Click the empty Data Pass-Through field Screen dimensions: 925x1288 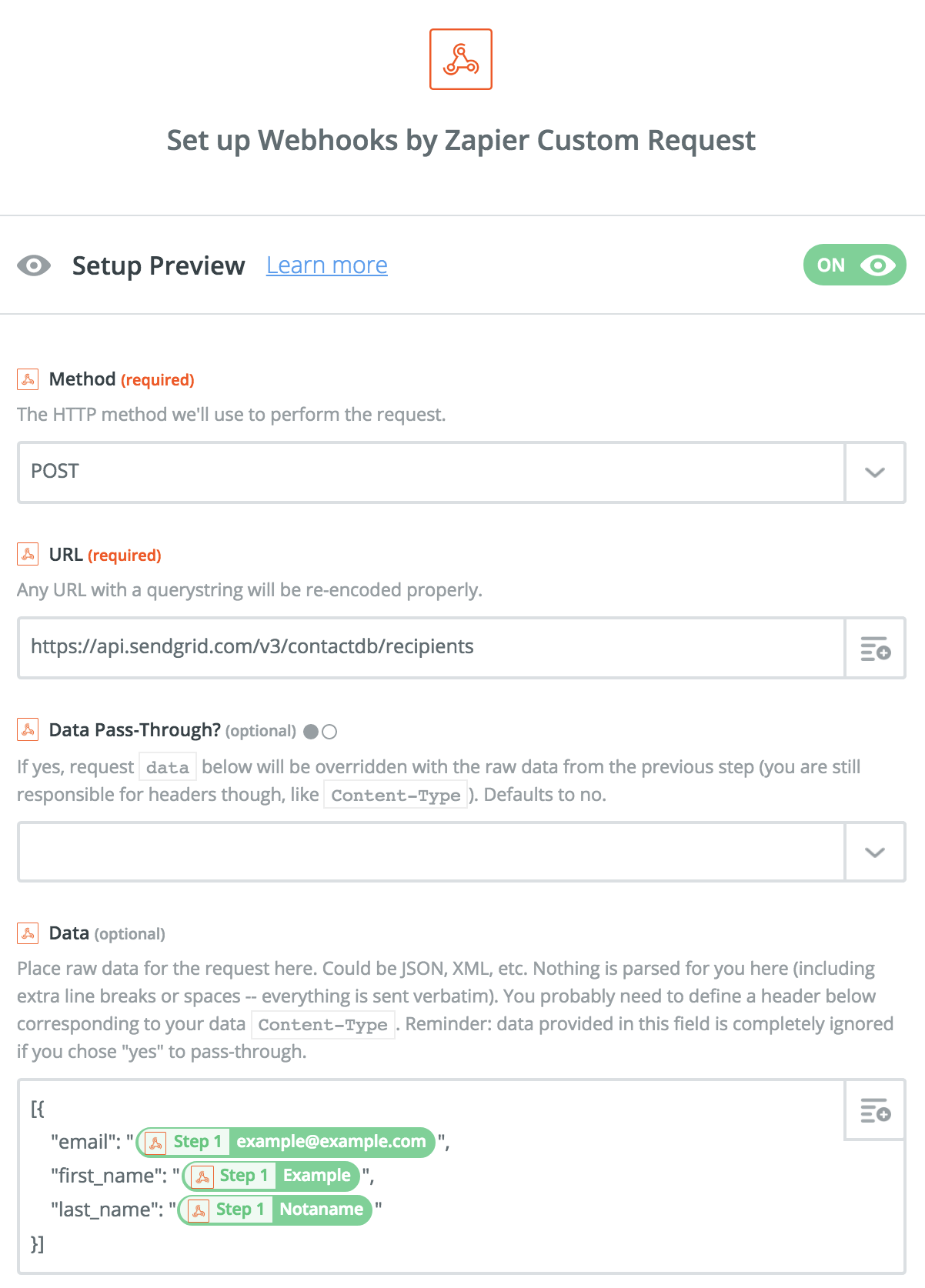point(431,852)
